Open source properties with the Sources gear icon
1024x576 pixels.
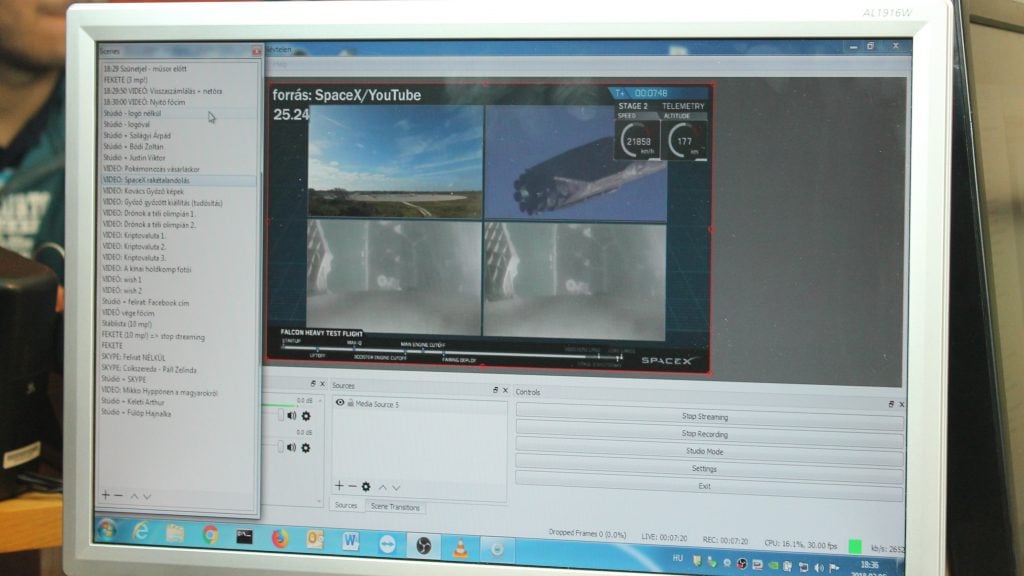tap(366, 487)
